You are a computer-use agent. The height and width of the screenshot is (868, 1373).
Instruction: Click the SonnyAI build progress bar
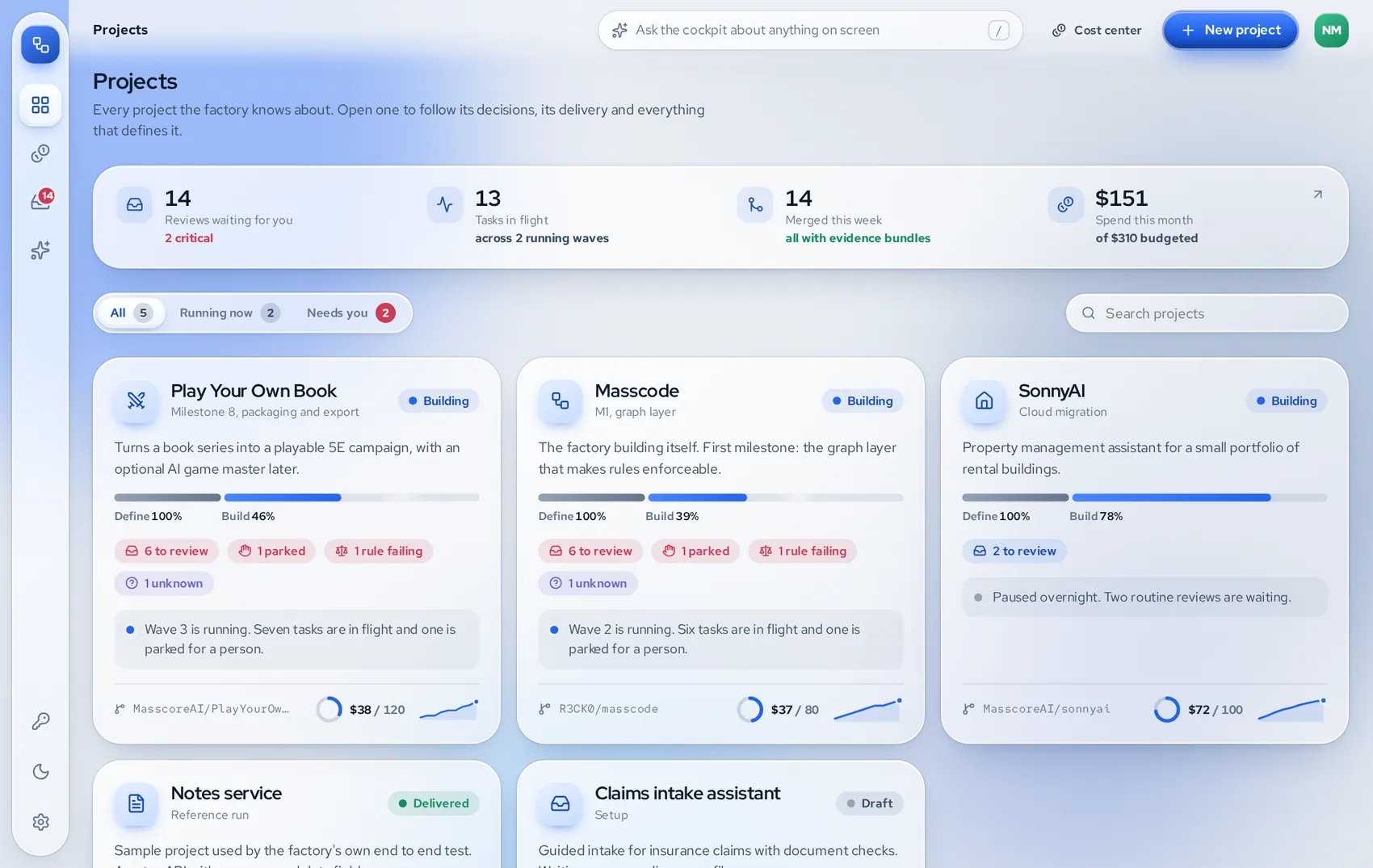coord(1199,497)
